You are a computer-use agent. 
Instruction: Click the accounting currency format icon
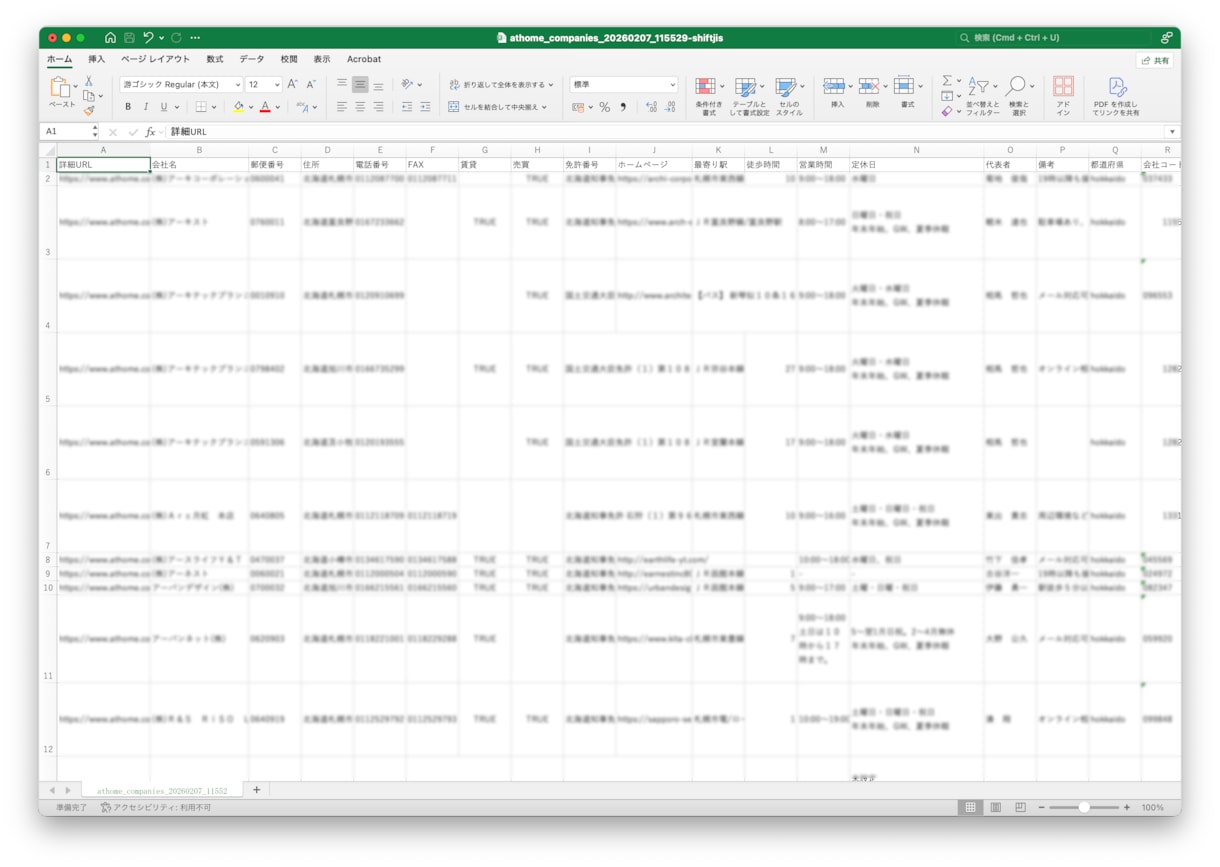[x=578, y=107]
